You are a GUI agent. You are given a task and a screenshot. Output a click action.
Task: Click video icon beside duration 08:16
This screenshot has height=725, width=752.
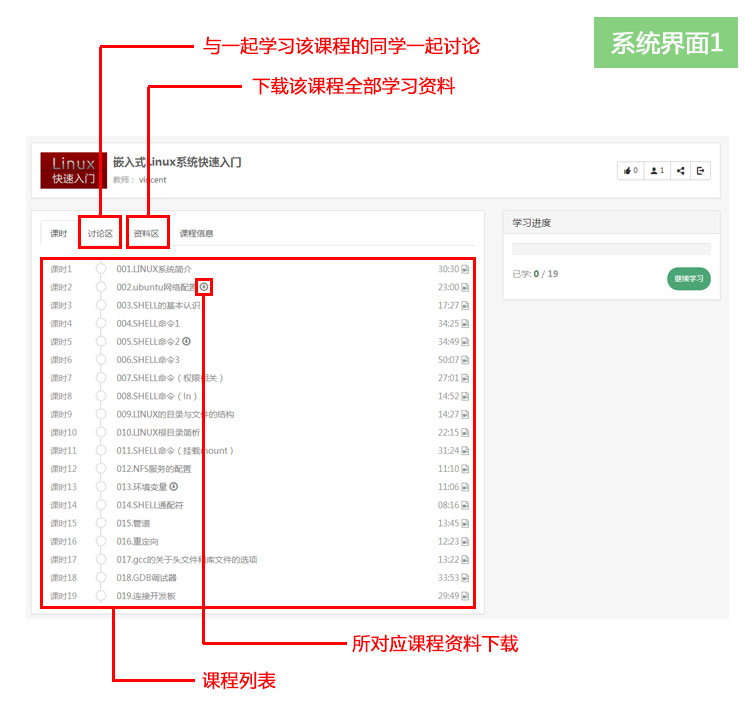(465, 505)
